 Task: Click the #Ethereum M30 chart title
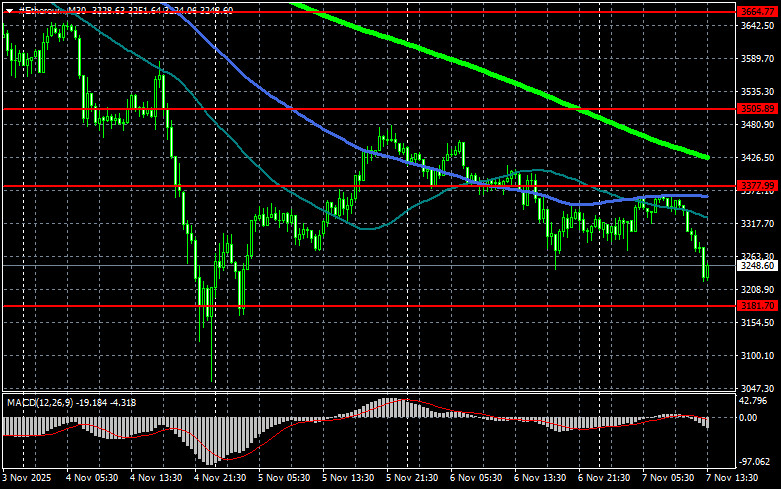[x=48, y=9]
